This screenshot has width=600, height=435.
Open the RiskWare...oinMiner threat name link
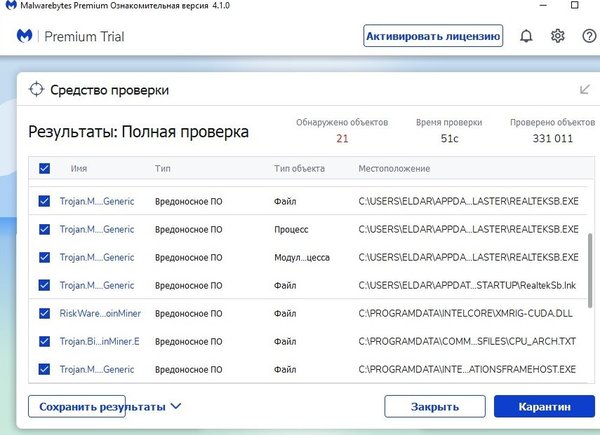100,313
